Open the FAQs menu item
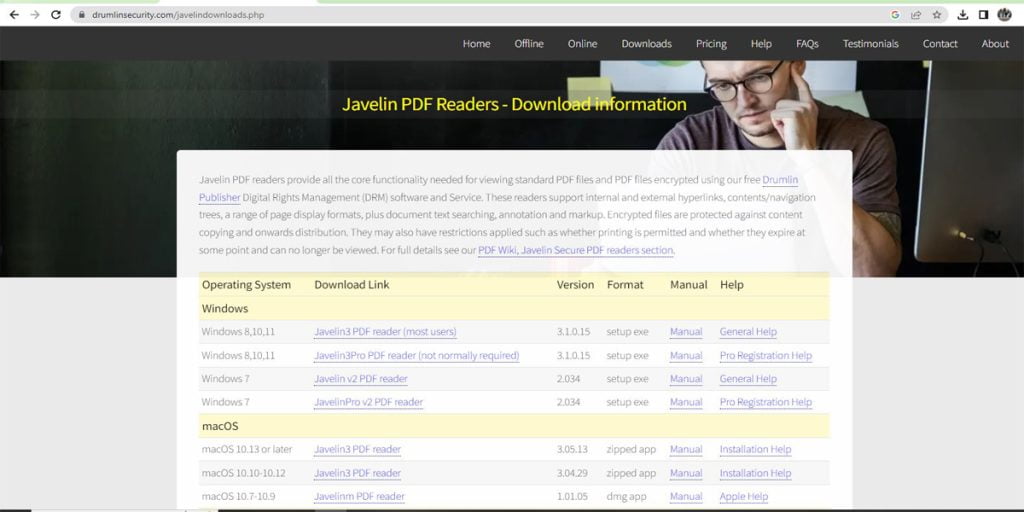This screenshot has width=1024, height=512. pos(807,44)
